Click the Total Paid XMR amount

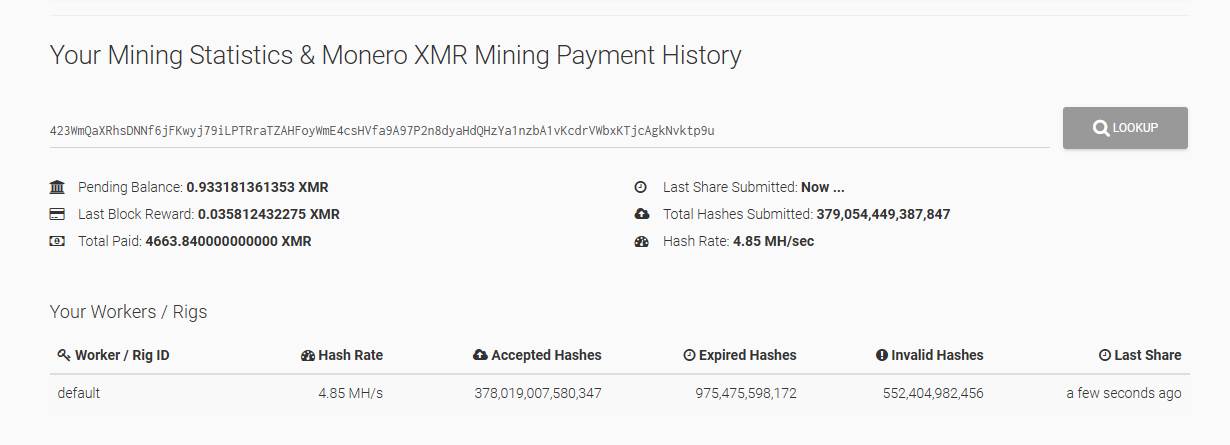click(x=228, y=241)
